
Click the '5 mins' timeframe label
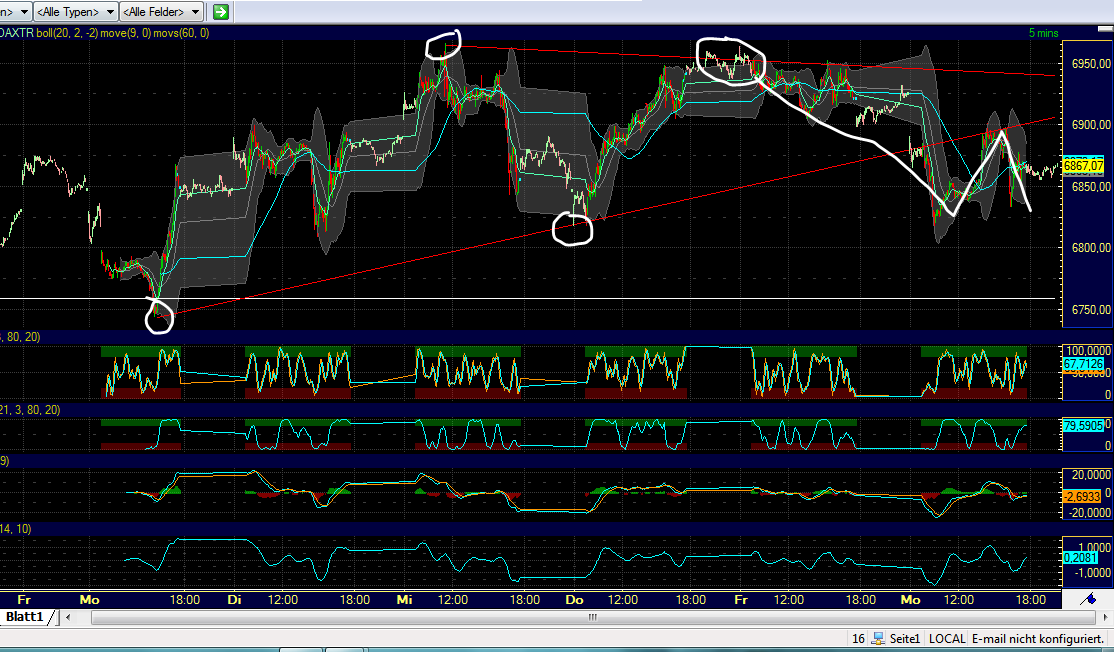coord(1043,33)
